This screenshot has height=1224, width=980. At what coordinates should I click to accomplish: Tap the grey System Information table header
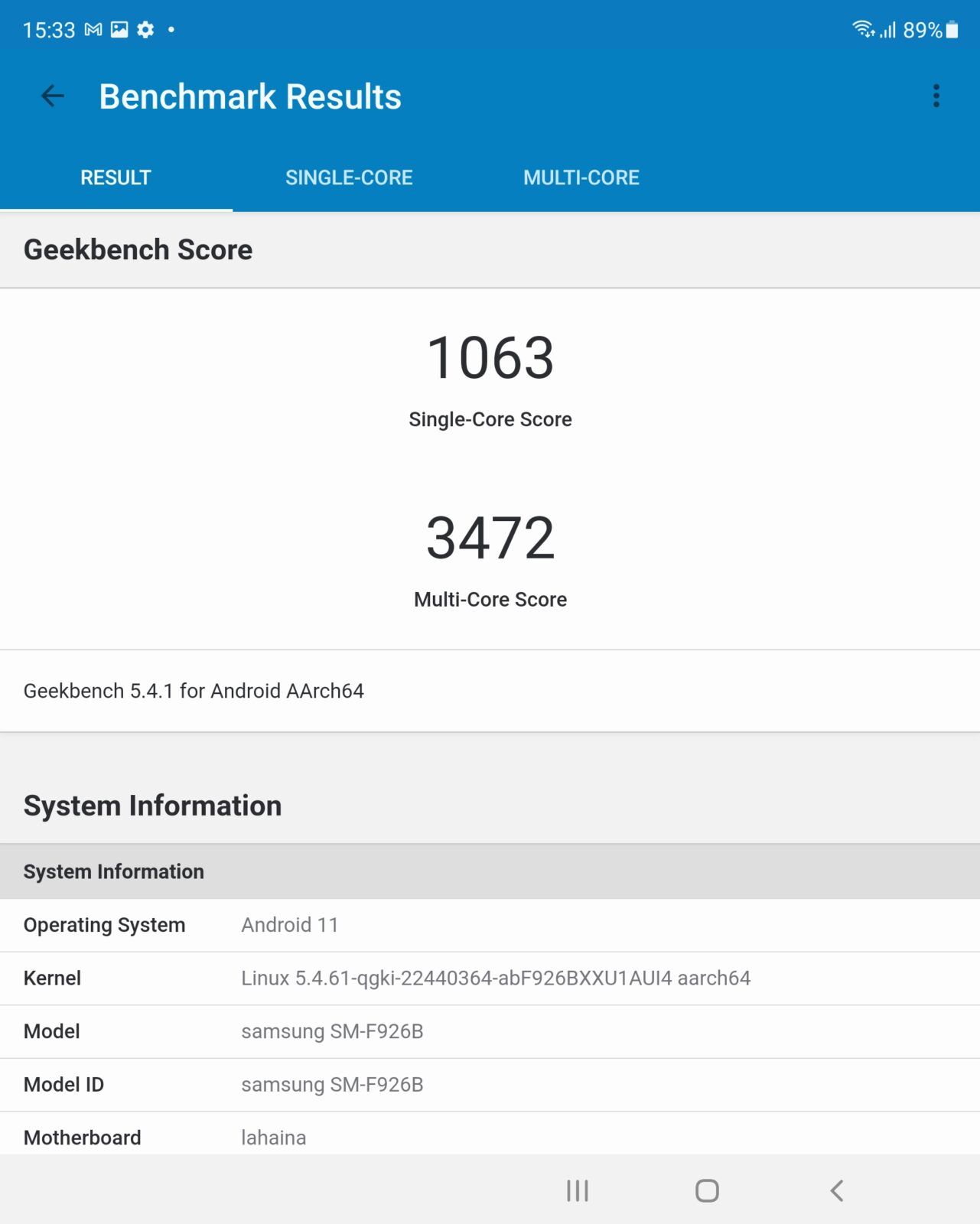click(x=490, y=871)
